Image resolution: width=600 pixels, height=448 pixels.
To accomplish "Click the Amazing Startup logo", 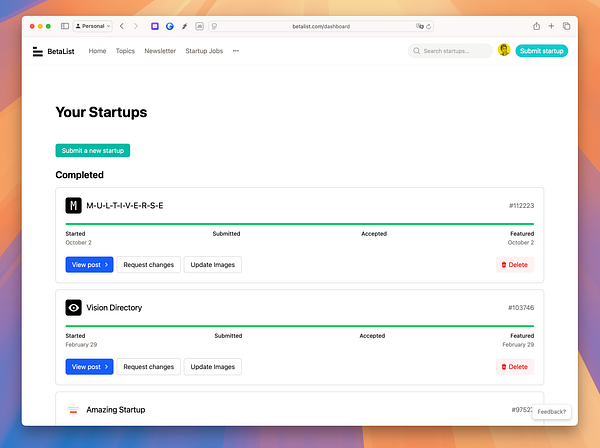I will pos(73,410).
